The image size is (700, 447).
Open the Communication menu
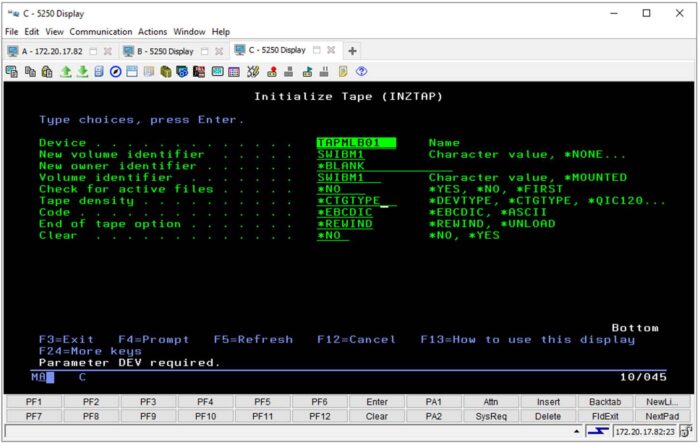101,32
